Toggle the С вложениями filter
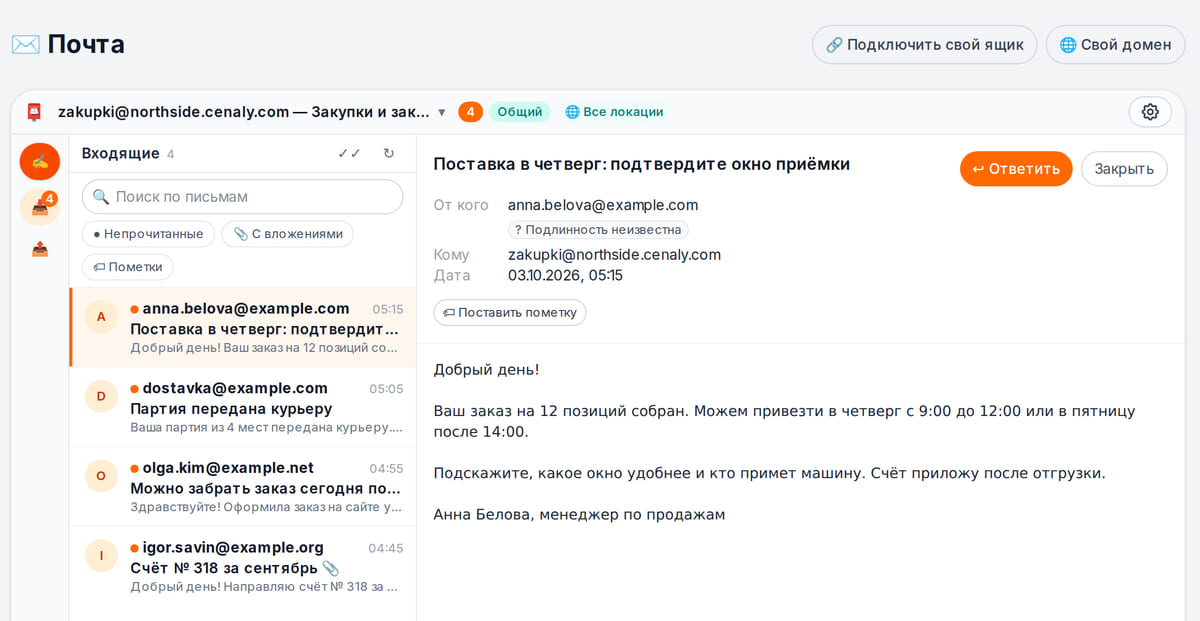Viewport: 1200px width, 621px height. [287, 234]
